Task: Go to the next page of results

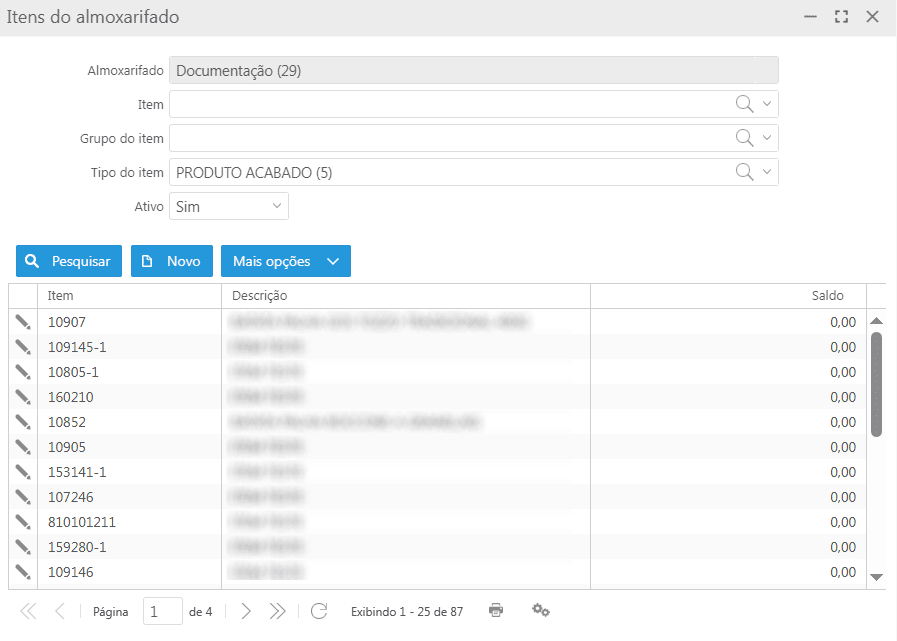Action: tap(246, 611)
